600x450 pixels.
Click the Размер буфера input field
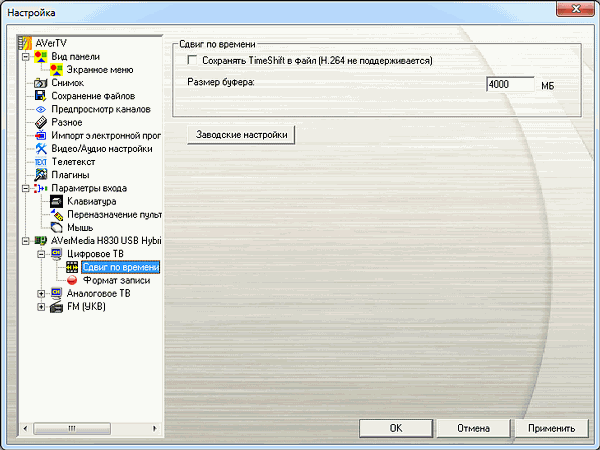[x=510, y=84]
